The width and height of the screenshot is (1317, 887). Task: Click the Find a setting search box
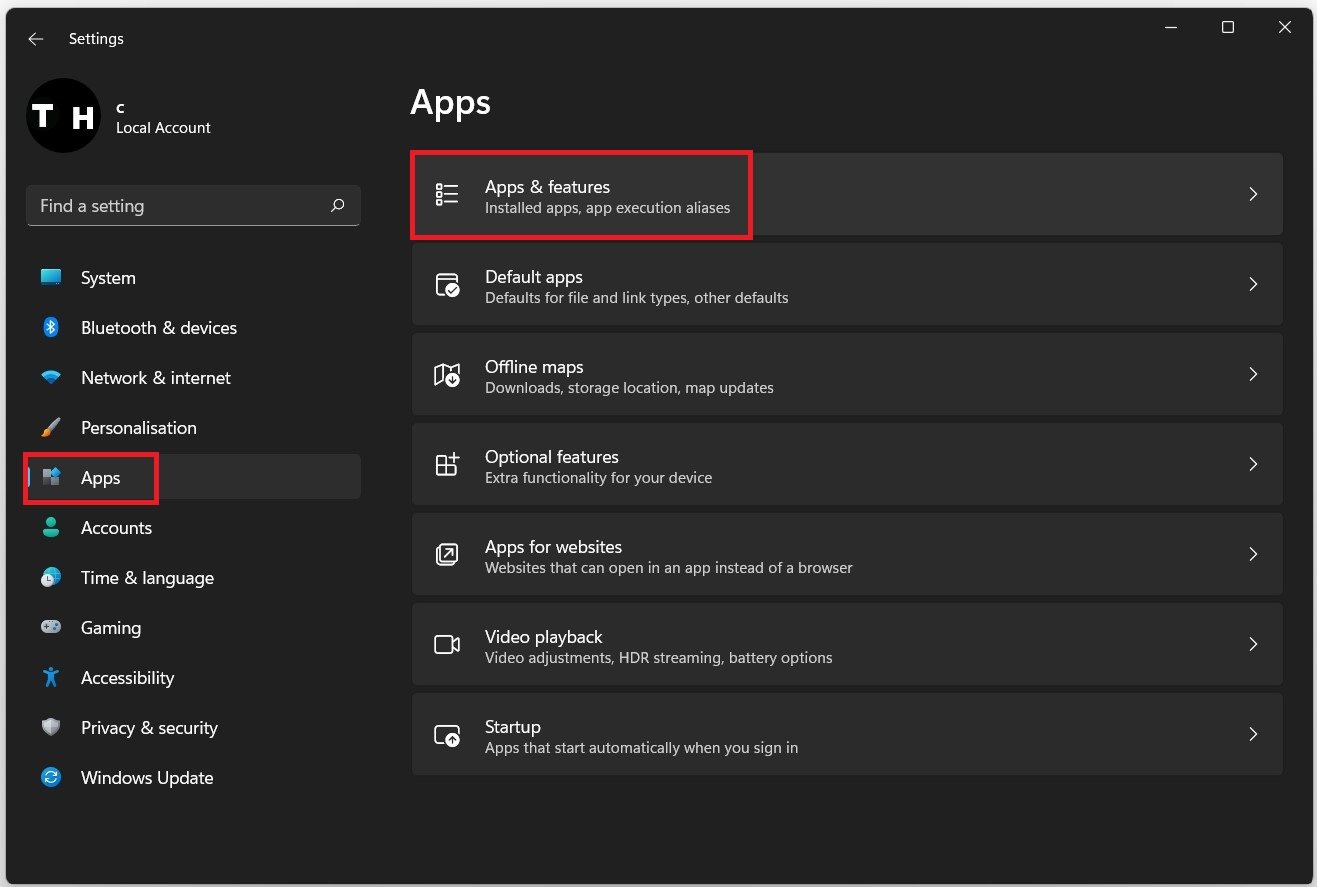(180, 205)
